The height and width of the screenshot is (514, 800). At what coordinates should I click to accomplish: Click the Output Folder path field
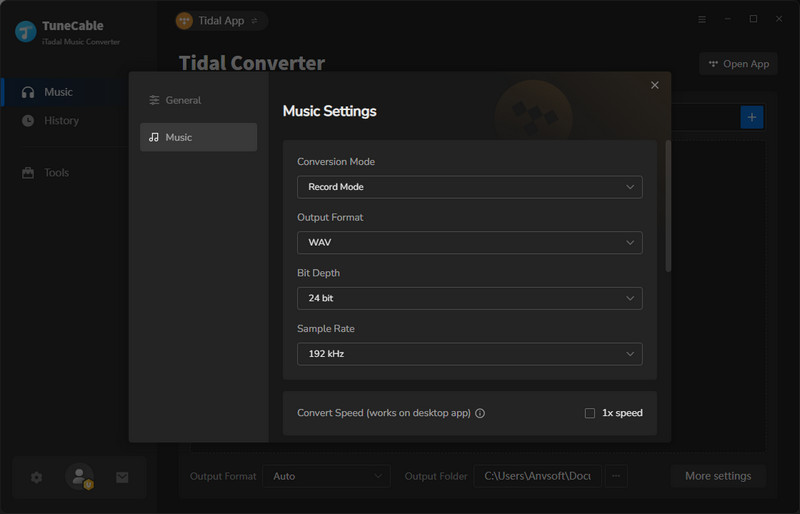[x=537, y=476]
